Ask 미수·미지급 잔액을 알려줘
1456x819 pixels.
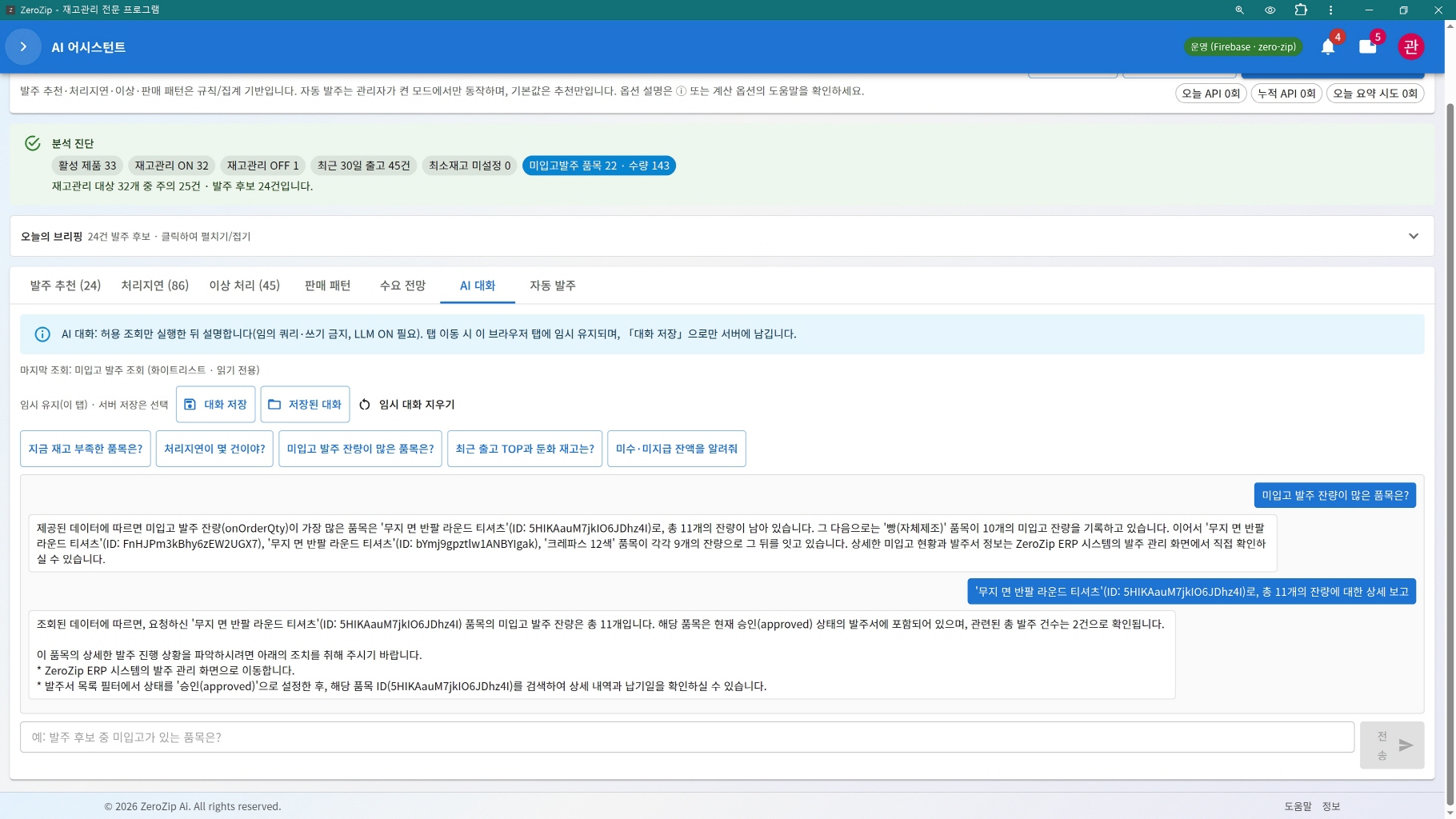coord(677,449)
